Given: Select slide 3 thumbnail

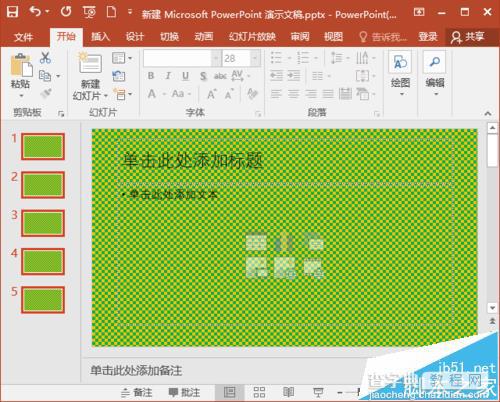Looking at the screenshot, I should tap(43, 223).
